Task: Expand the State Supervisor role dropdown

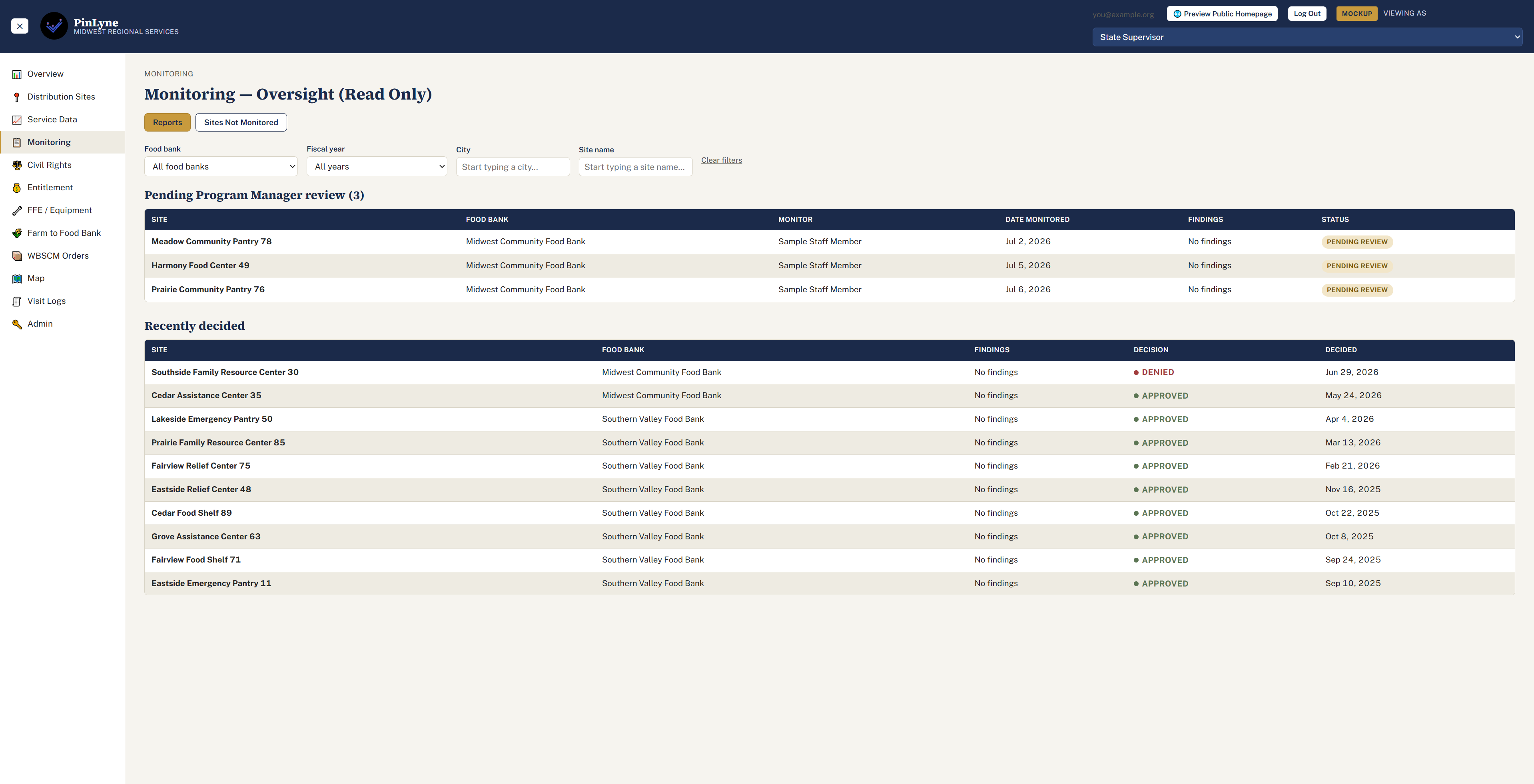Action: (x=1307, y=37)
